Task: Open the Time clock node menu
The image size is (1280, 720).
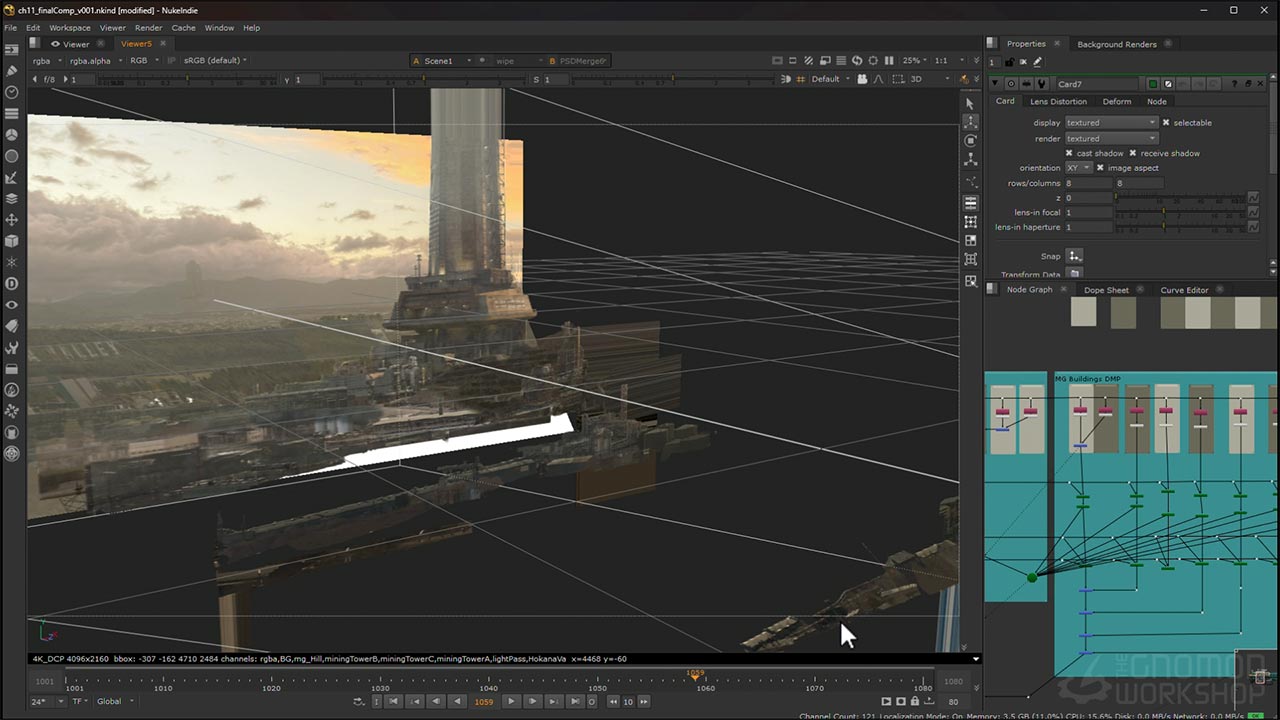Action: coord(12,92)
